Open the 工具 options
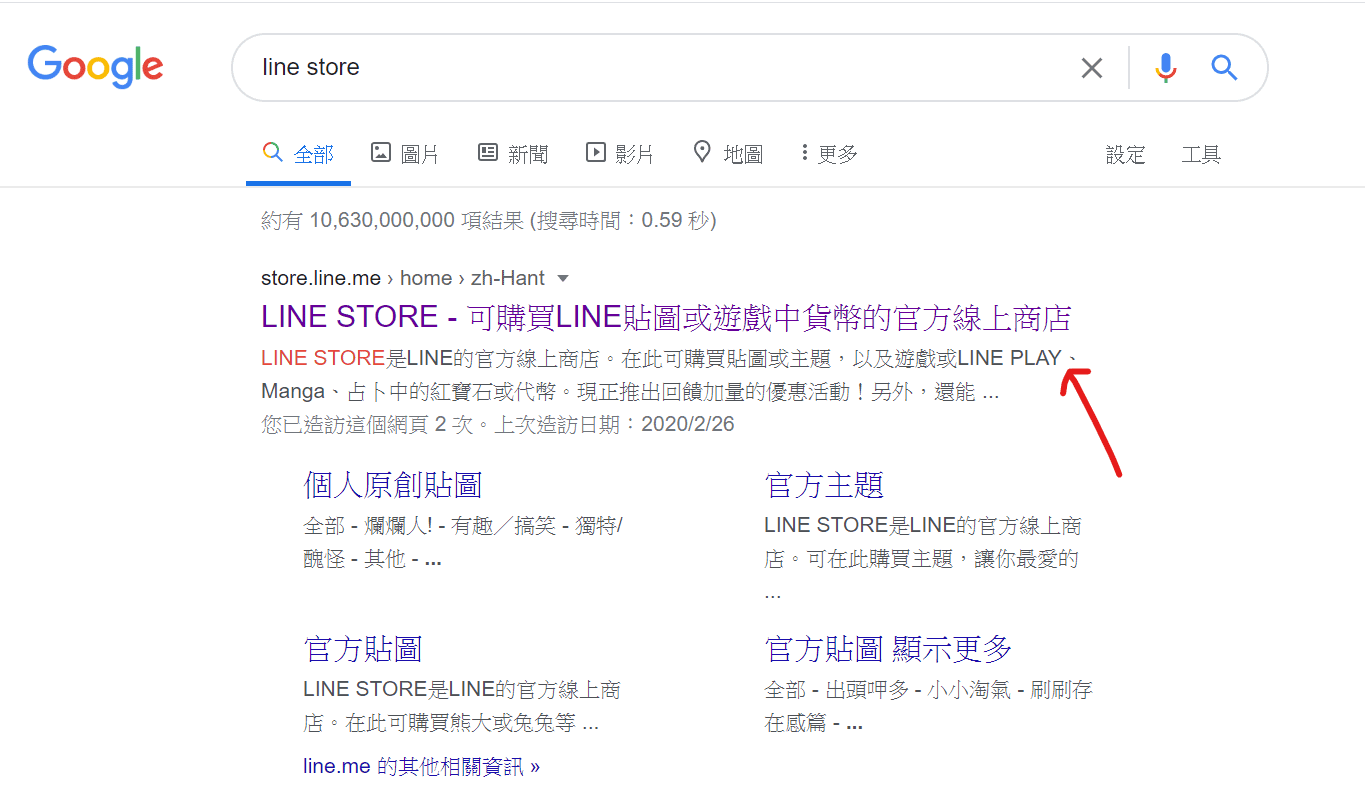1365x808 pixels. point(1200,154)
